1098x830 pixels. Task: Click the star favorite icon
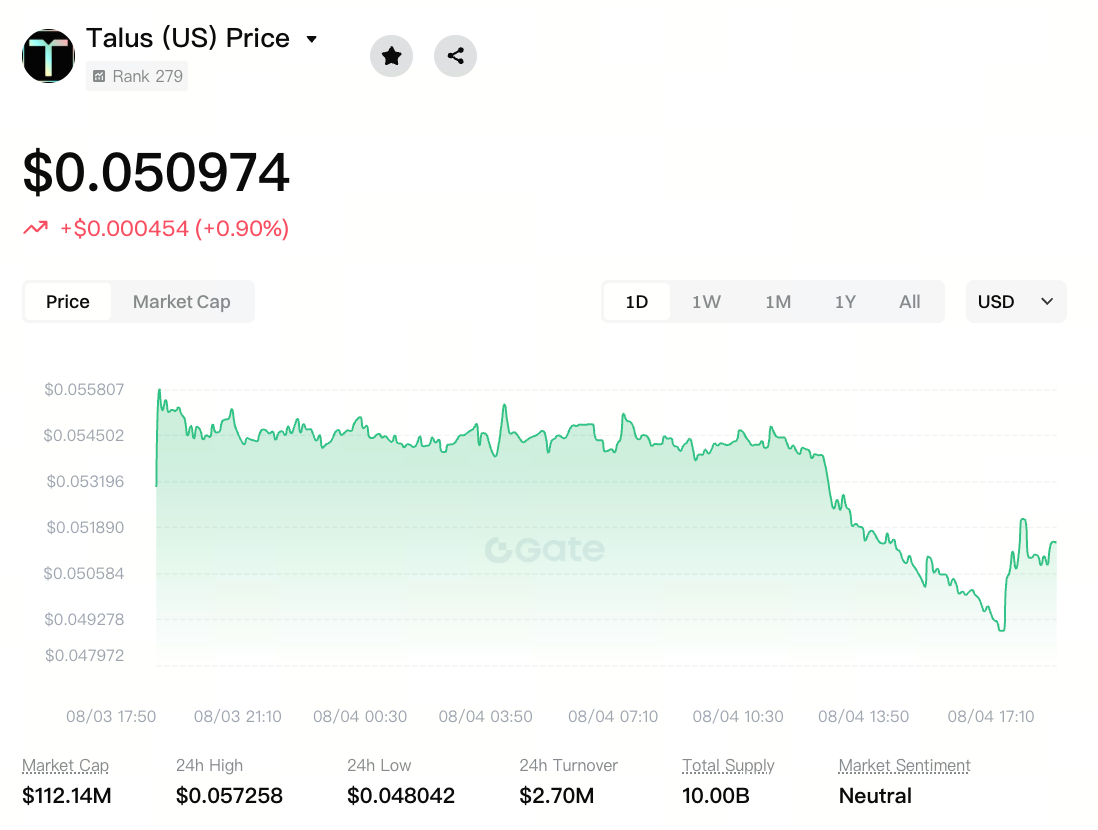[391, 56]
